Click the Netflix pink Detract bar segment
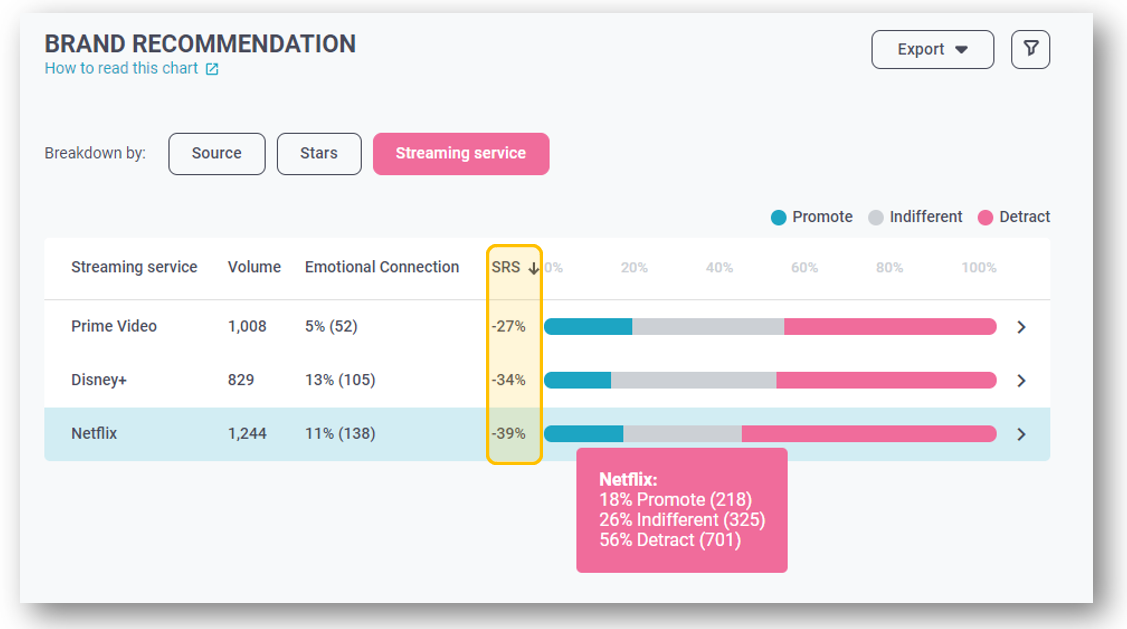 [869, 434]
